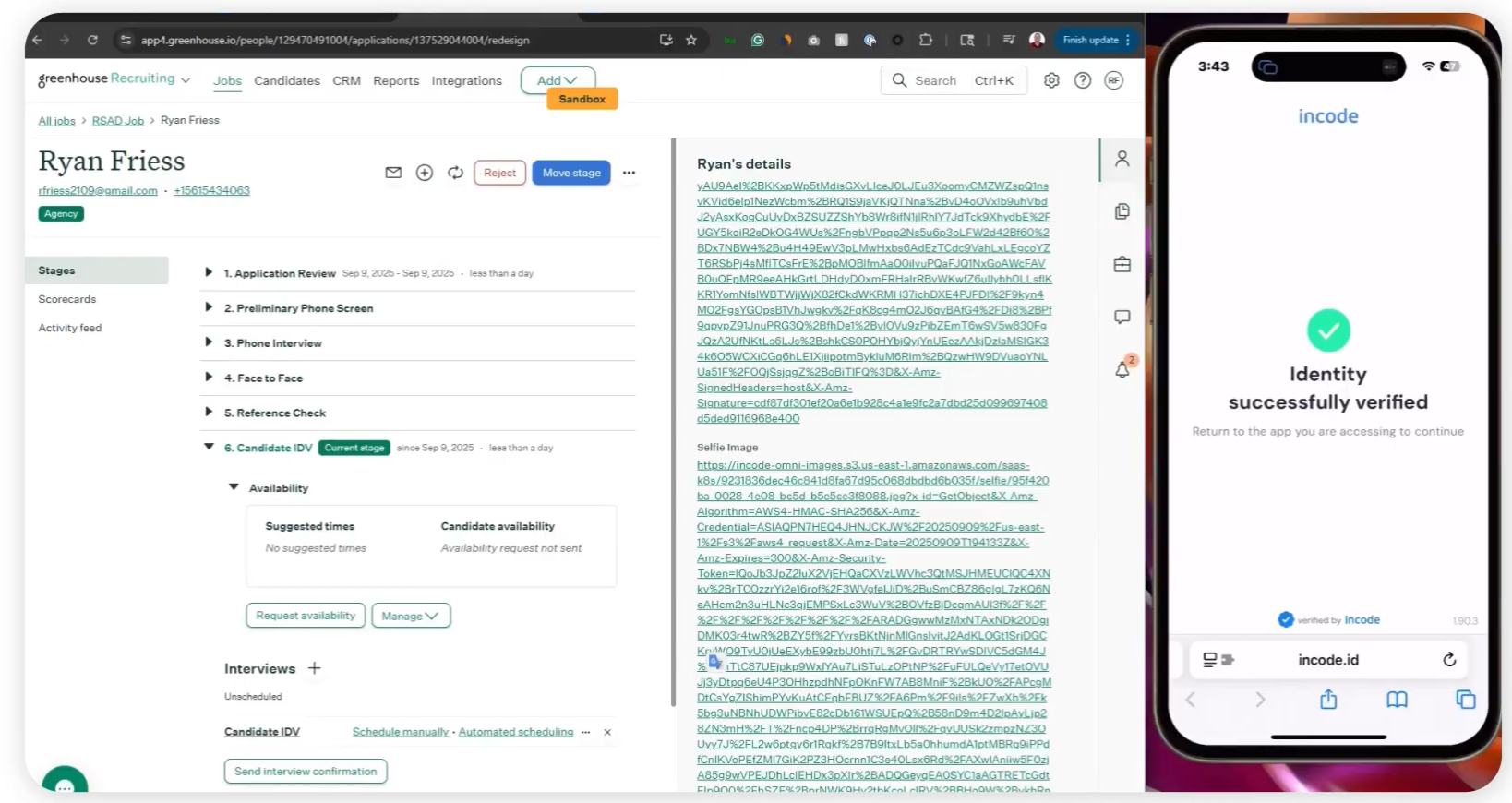1512x803 pixels.
Task: Expand the Reference Check stage
Action: pyautogui.click(x=209, y=412)
